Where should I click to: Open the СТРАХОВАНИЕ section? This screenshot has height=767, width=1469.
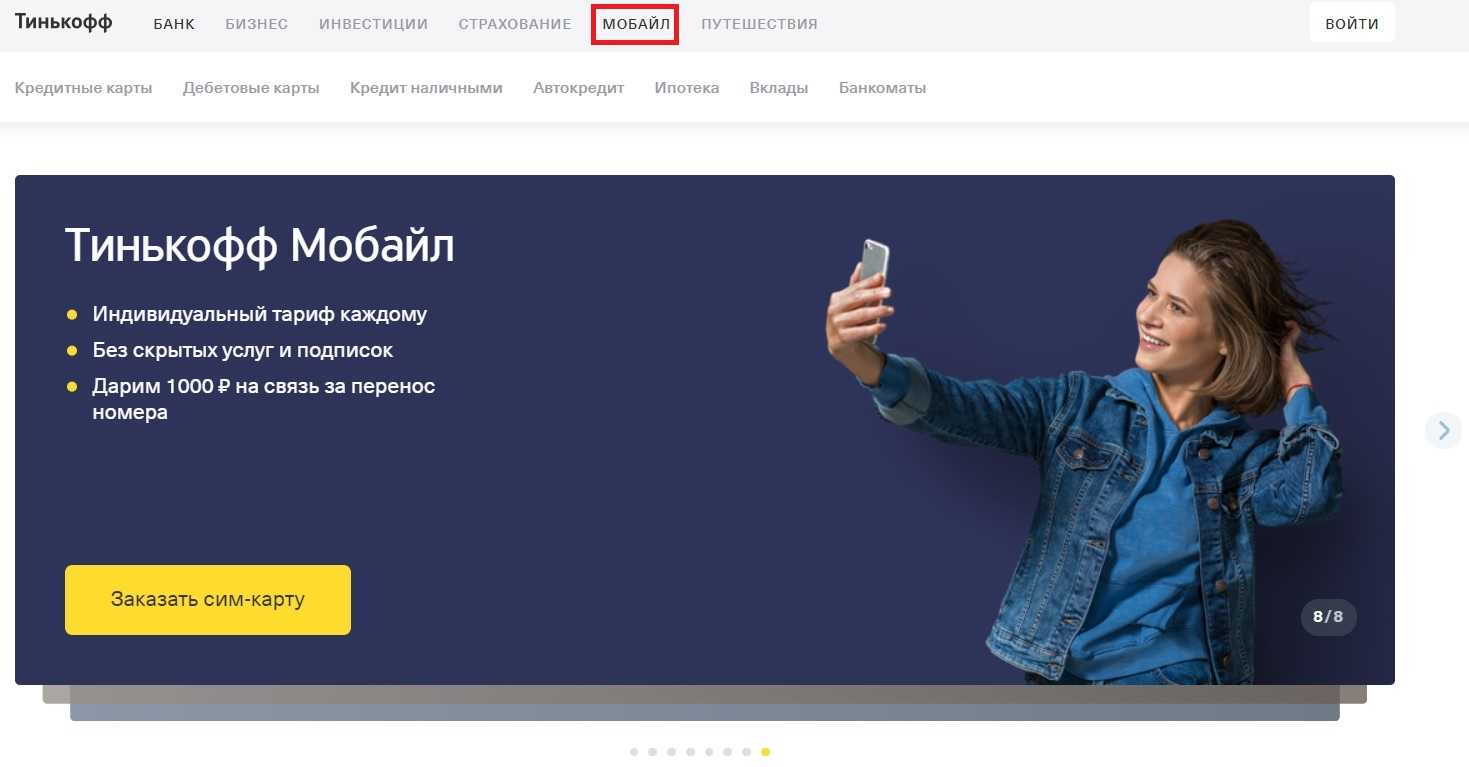click(x=515, y=24)
